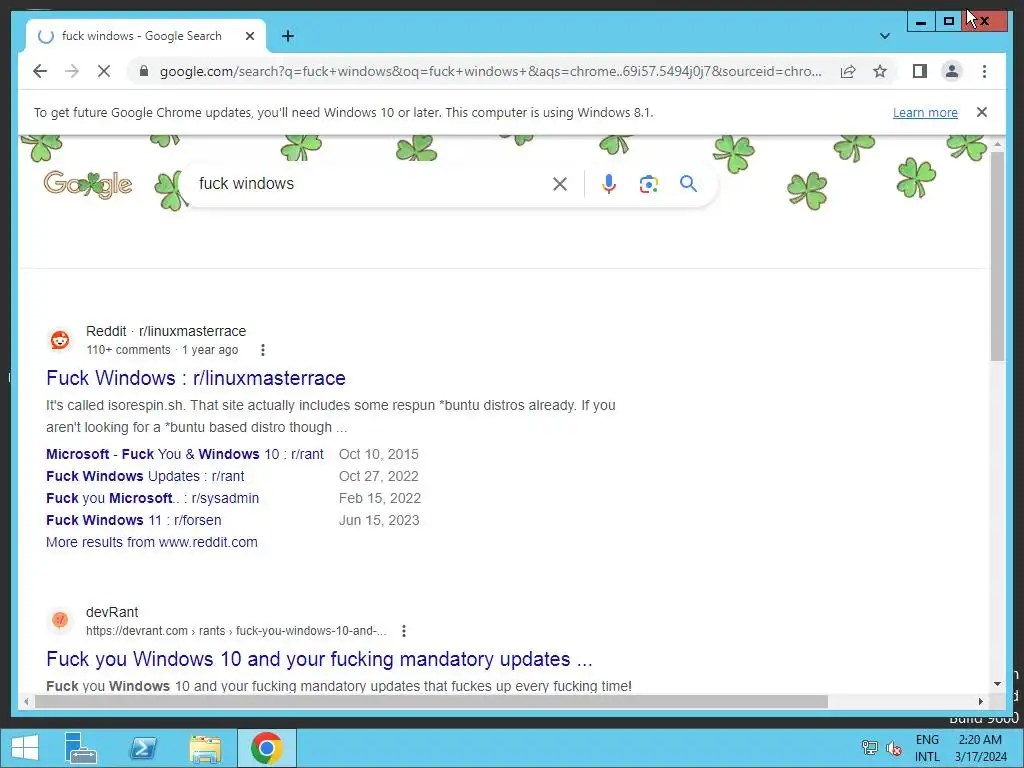Close the 'fuck windows - Google Search' tab
This screenshot has height=768, width=1024.
(249, 36)
